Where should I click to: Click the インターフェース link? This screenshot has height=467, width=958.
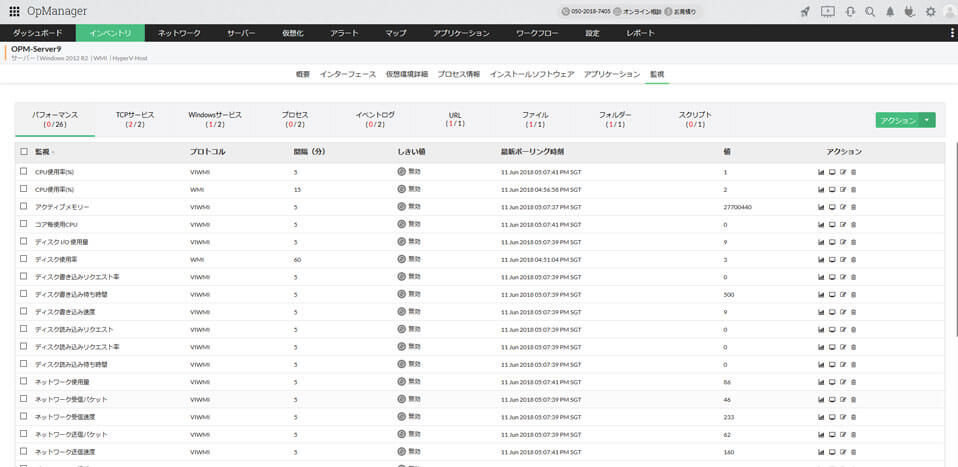coord(347,75)
